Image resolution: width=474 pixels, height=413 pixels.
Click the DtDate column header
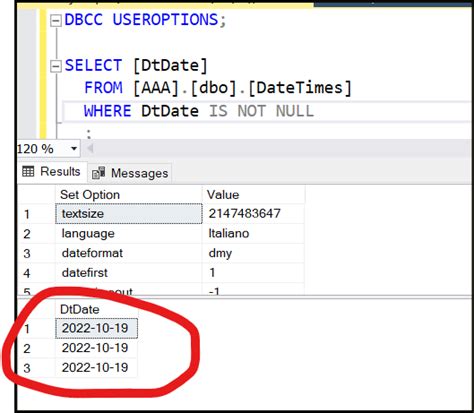click(96, 309)
